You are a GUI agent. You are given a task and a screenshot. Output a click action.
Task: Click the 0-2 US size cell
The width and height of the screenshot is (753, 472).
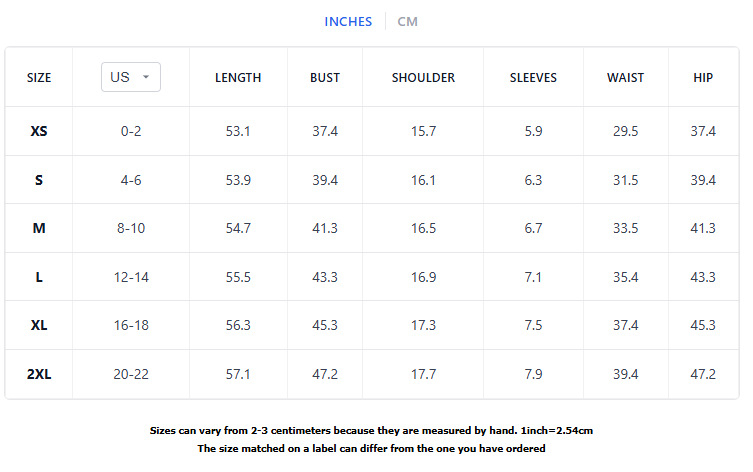click(131, 131)
